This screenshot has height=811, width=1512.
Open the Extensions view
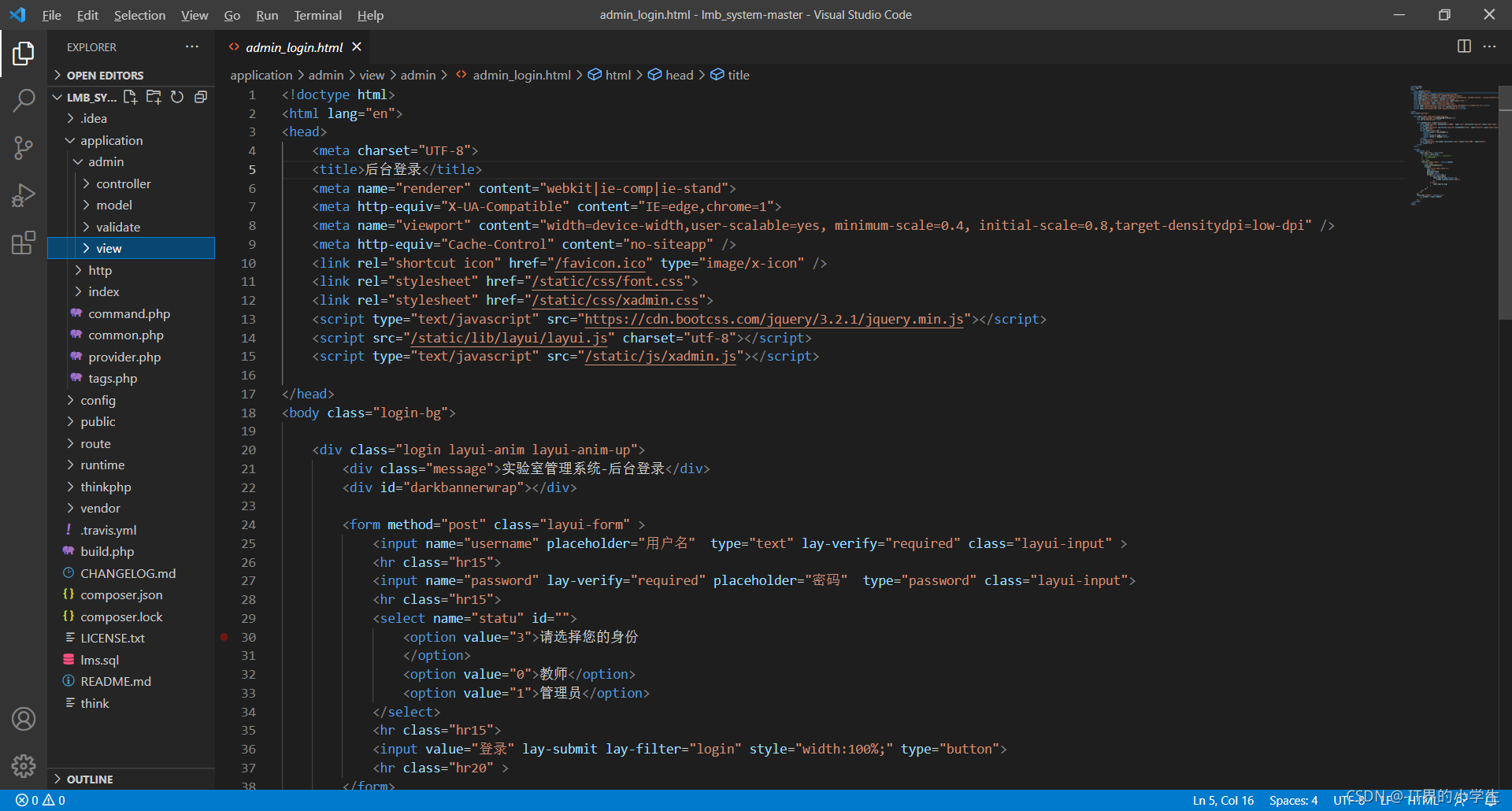coord(24,243)
